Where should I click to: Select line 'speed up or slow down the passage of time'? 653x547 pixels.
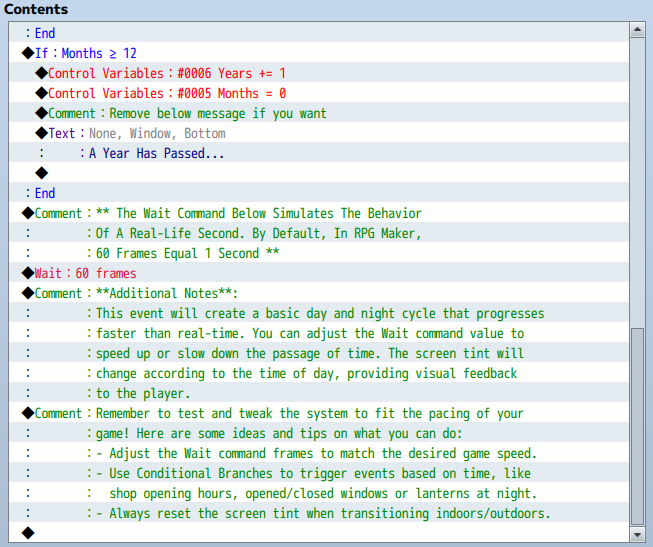tap(319, 353)
